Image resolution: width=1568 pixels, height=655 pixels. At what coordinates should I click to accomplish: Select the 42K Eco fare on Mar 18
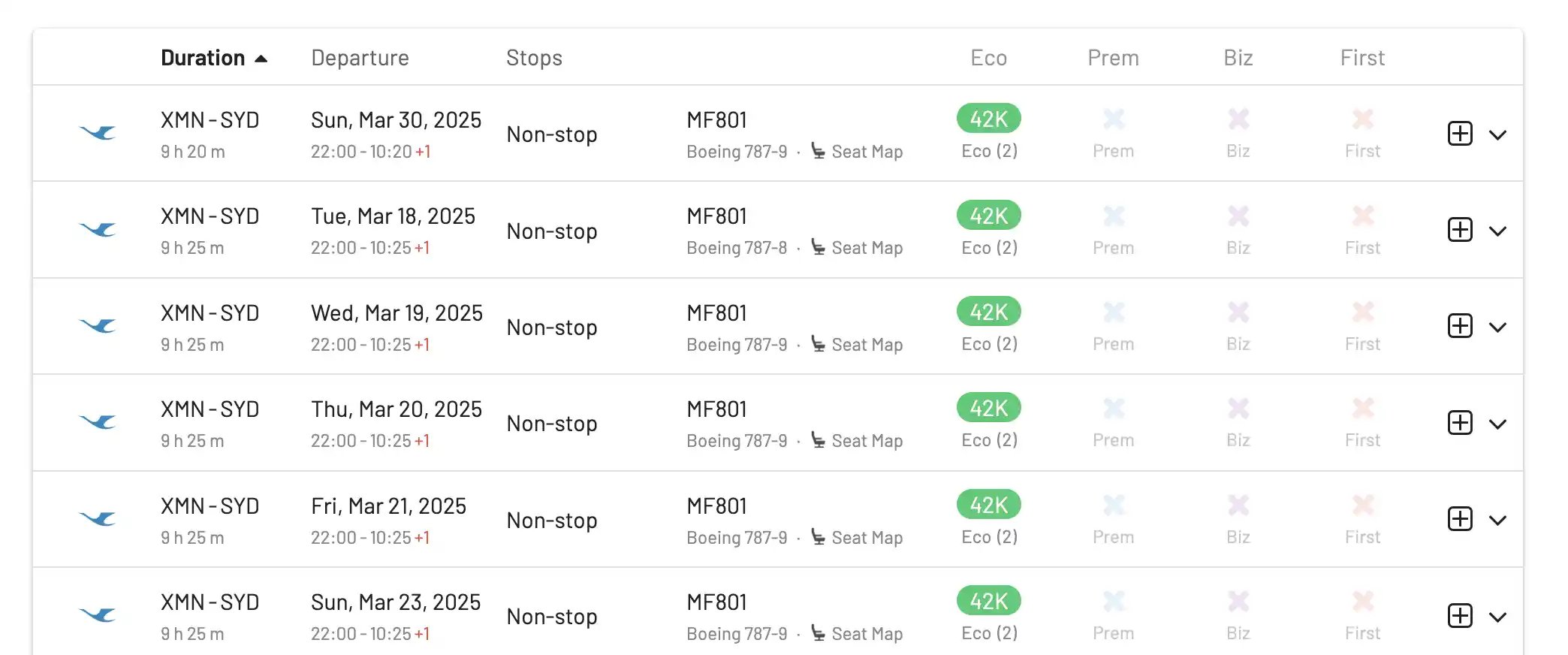coord(989,216)
